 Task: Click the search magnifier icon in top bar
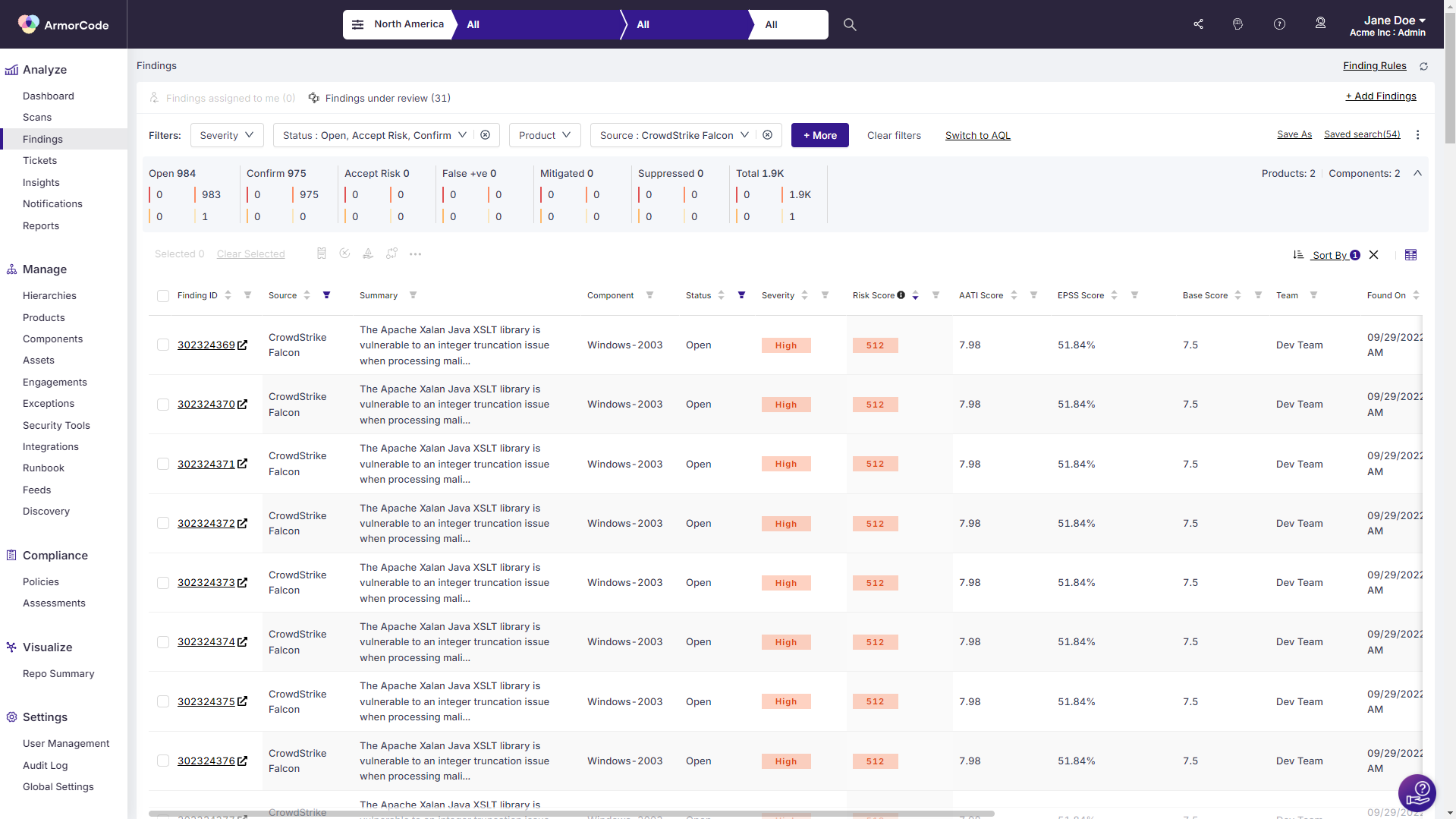(850, 24)
